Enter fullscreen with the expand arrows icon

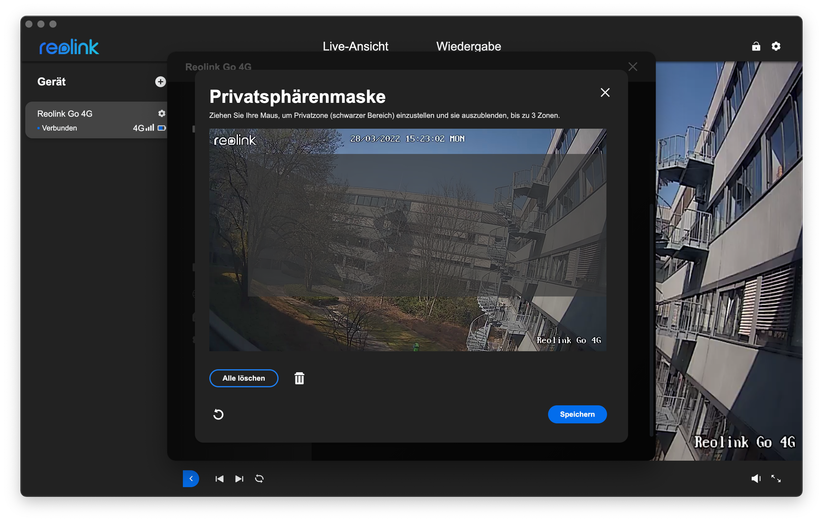[776, 479]
